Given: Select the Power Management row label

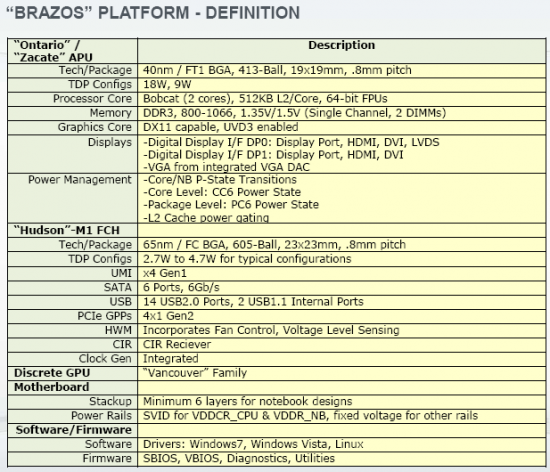Looking at the screenshot, I should coord(80,180).
